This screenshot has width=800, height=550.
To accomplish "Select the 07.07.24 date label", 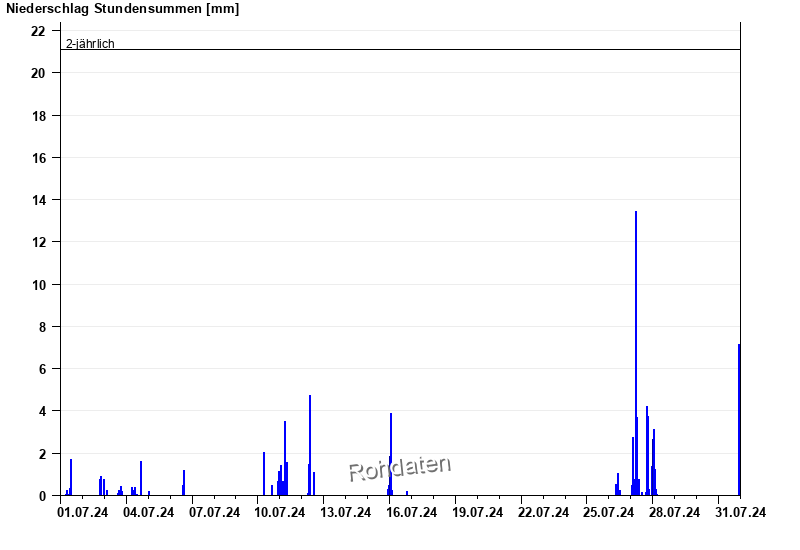I will coord(215,513).
